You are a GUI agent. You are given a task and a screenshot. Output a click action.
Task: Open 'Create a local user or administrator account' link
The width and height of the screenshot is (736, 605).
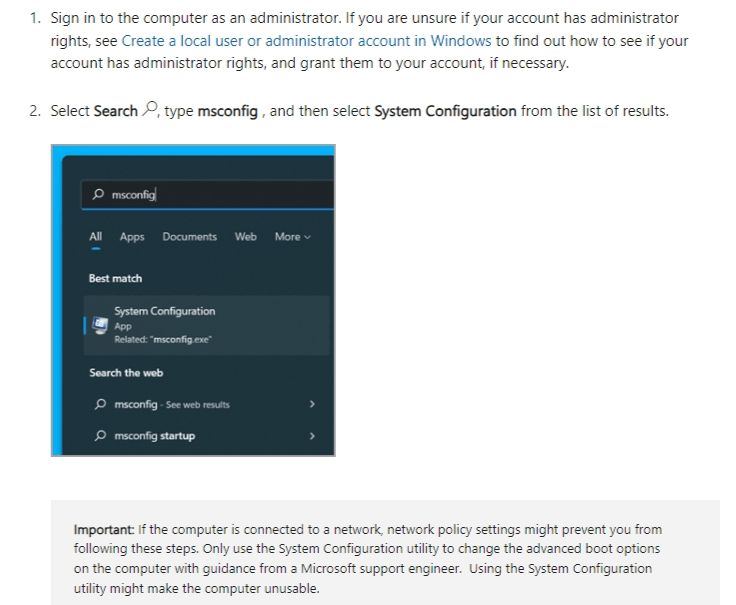coord(306,41)
